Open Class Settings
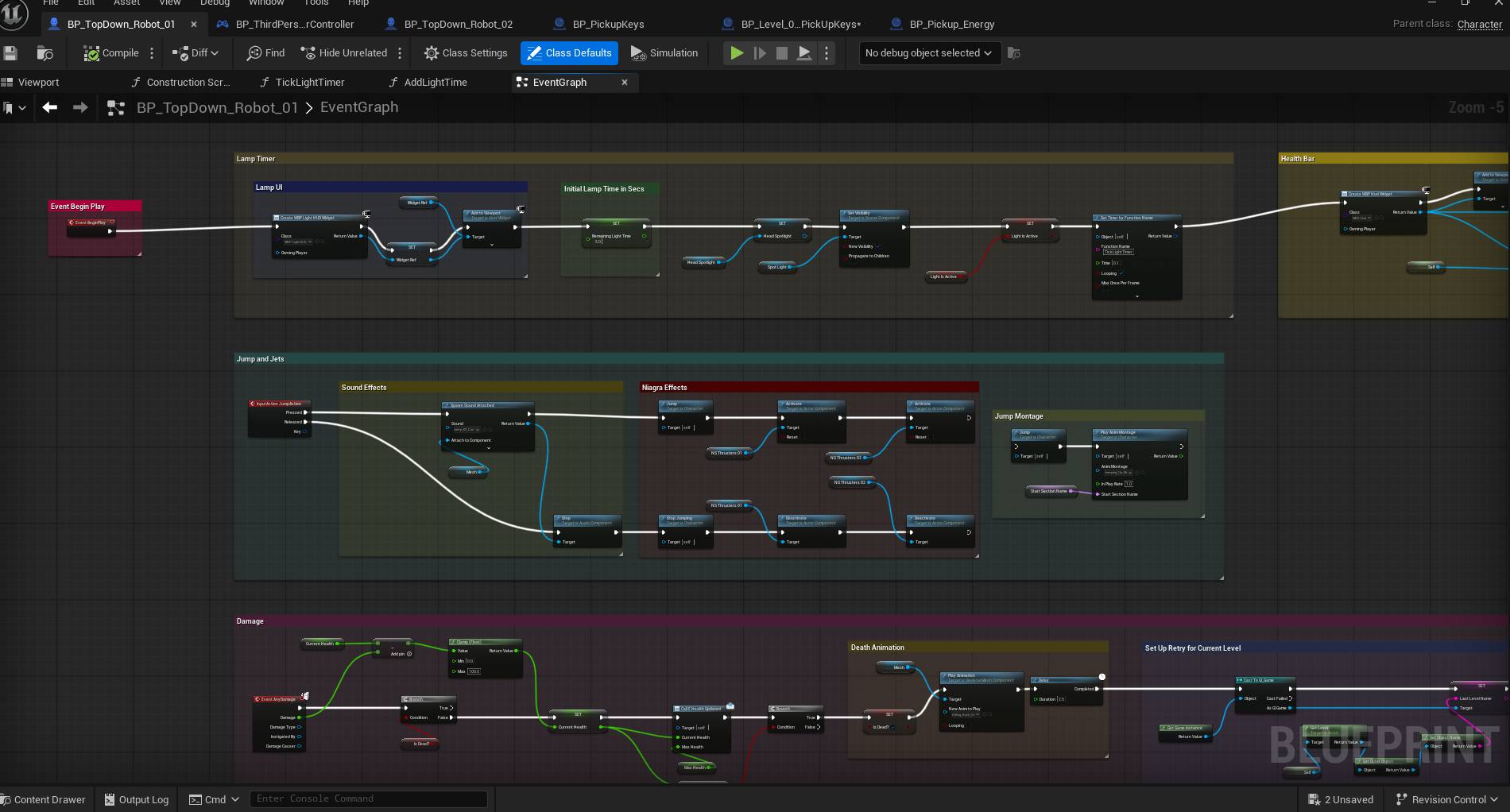This screenshot has height=812, width=1510. (466, 53)
